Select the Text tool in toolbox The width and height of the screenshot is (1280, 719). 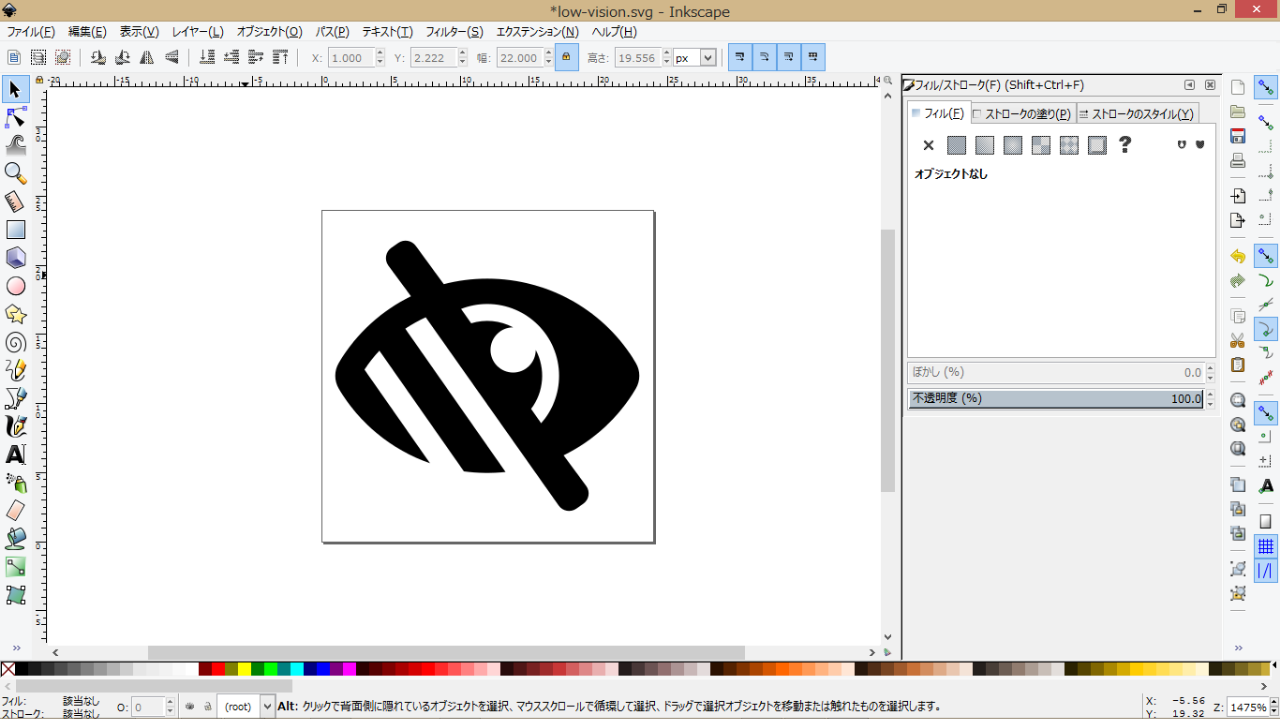(15, 454)
